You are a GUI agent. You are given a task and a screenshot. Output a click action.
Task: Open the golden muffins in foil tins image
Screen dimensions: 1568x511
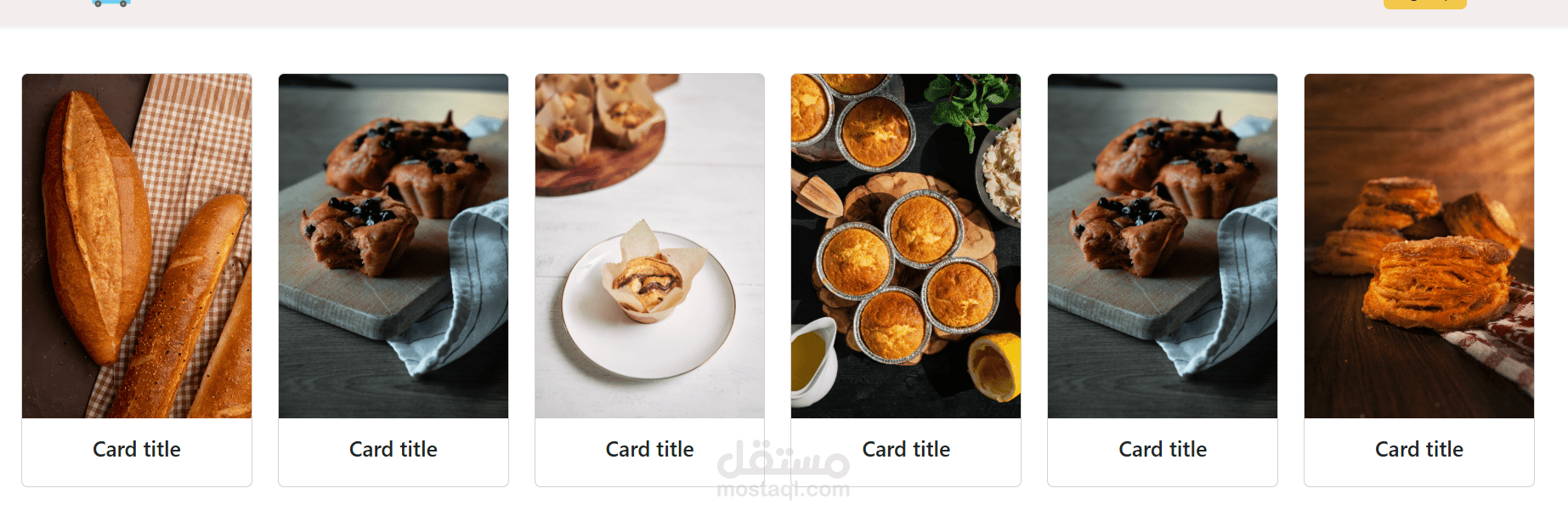[906, 246]
